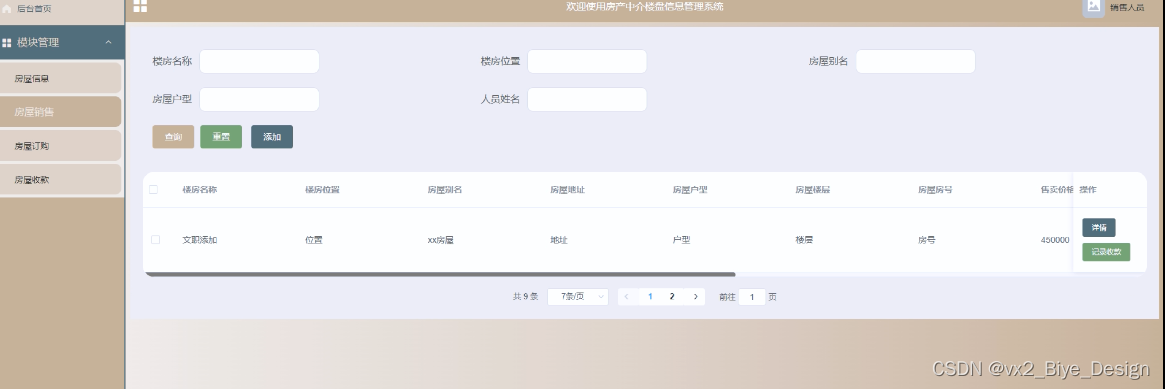Click 记录收款 for the 文鹏添加 row
1165x389 pixels.
tap(1106, 252)
